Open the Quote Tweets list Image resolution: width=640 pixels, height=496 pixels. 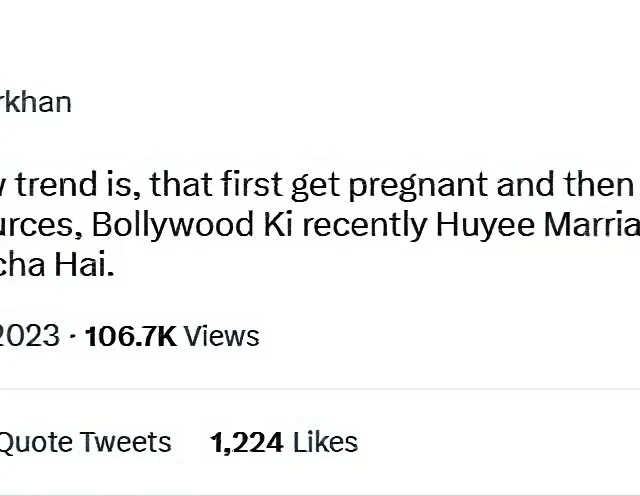(x=85, y=442)
